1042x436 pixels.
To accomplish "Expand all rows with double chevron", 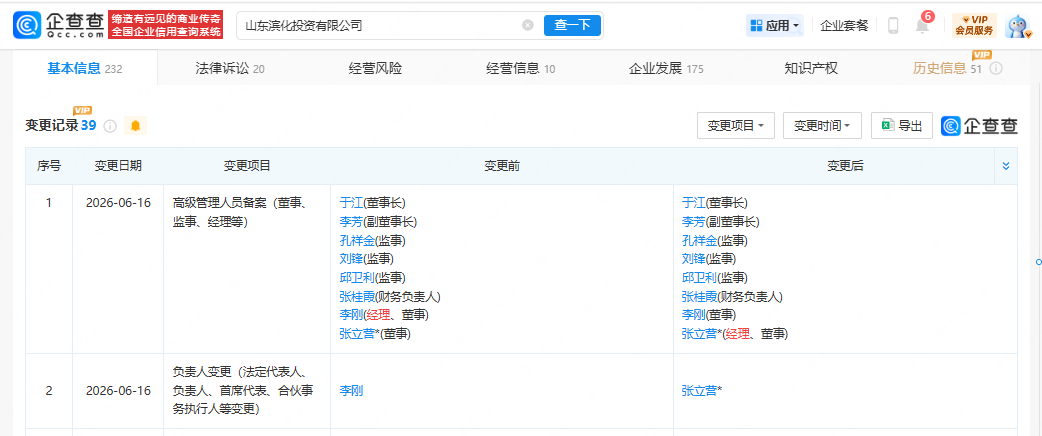I will [x=1005, y=166].
